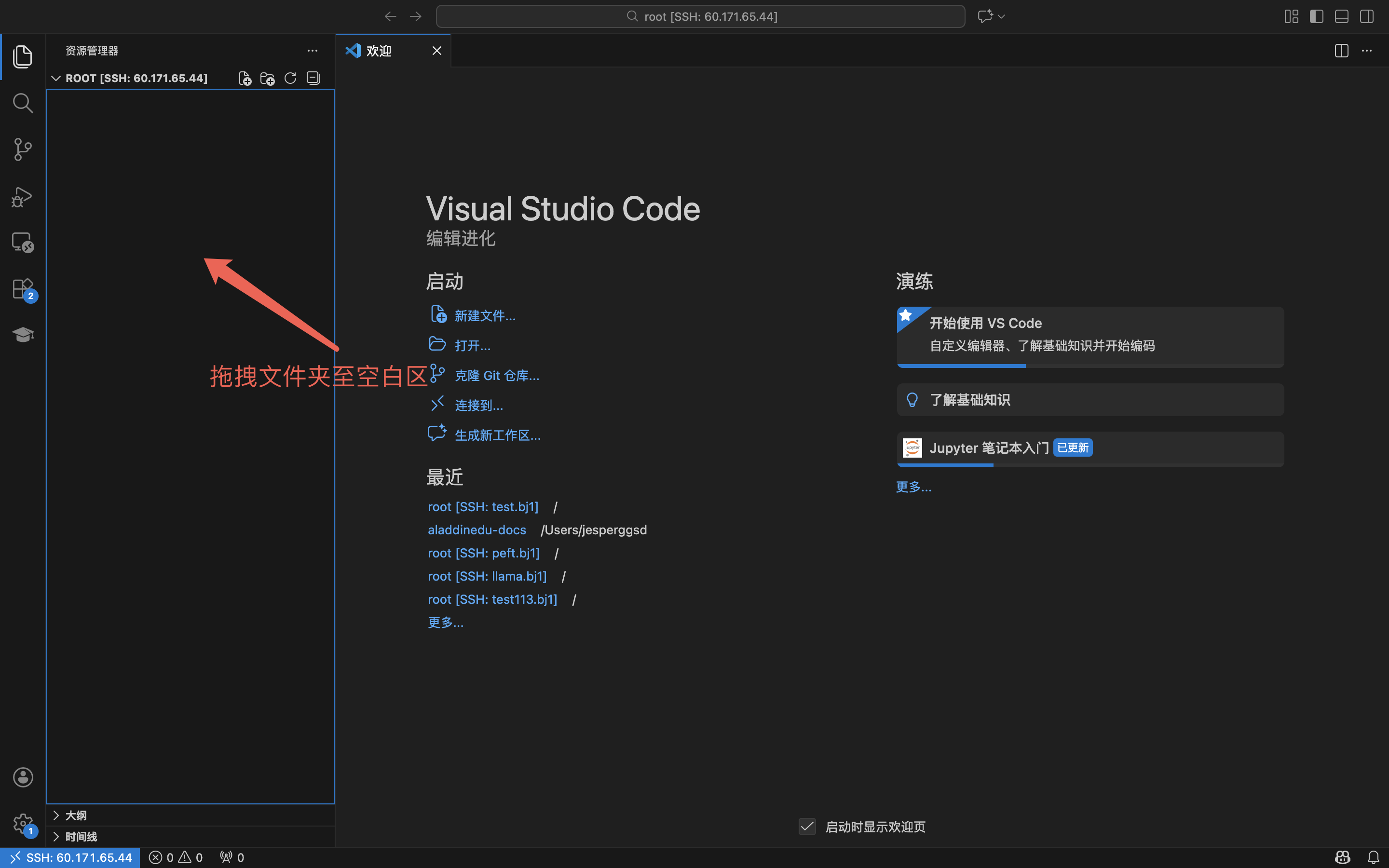Click the 克隆 Git 仓库 link
The image size is (1389, 868).
pyautogui.click(x=496, y=376)
